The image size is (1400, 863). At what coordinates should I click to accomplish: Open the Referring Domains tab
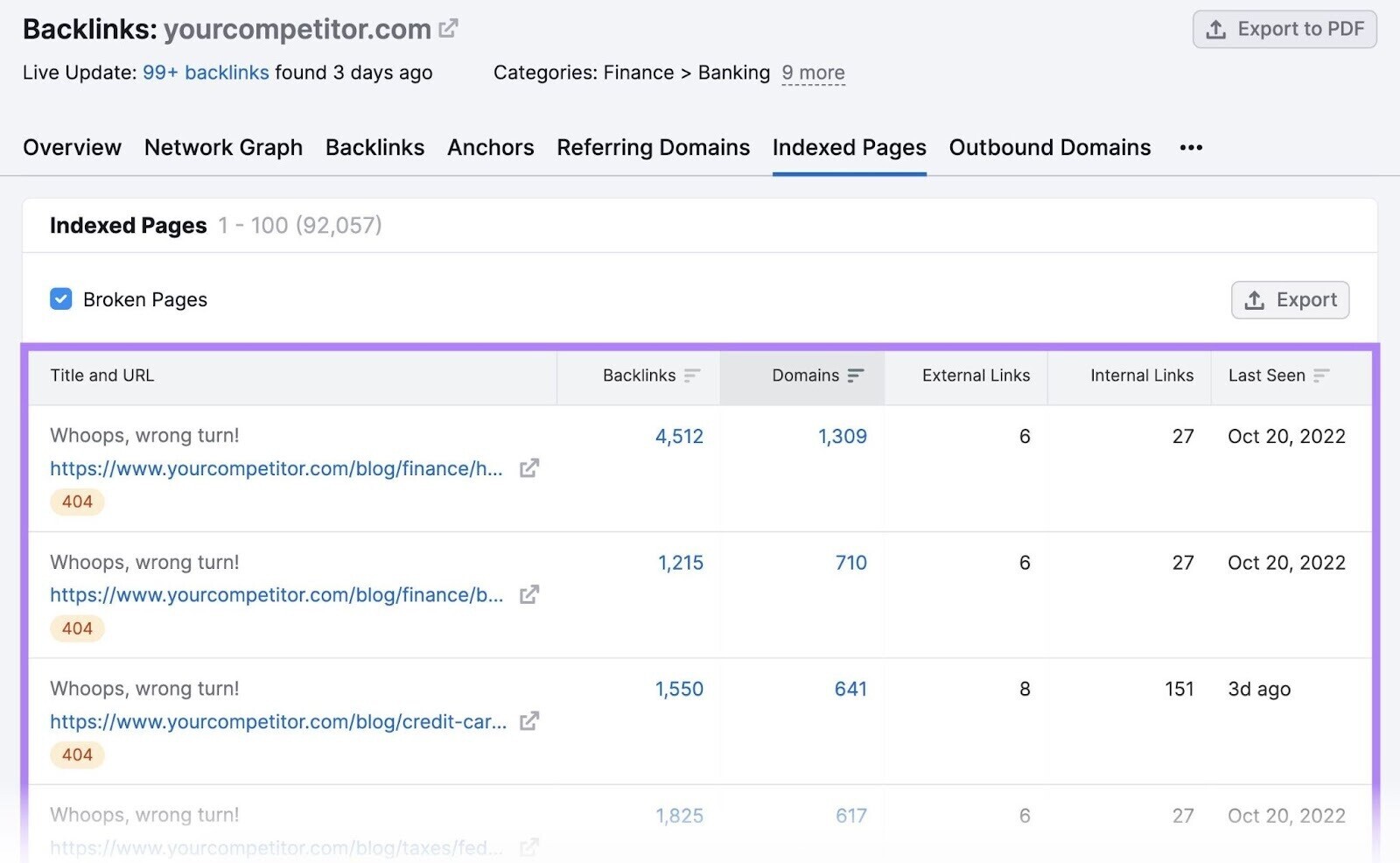652,147
